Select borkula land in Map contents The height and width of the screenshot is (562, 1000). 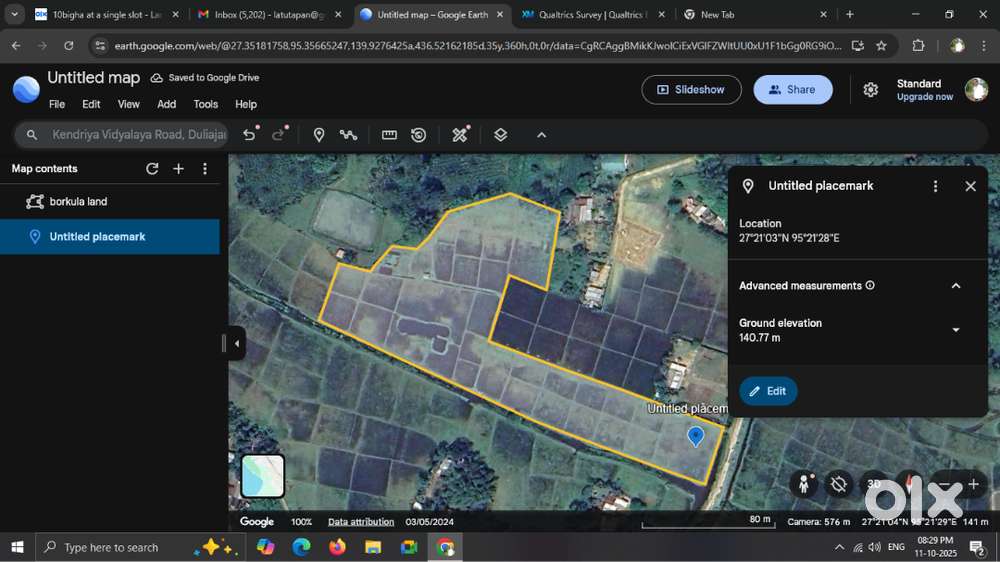click(78, 201)
